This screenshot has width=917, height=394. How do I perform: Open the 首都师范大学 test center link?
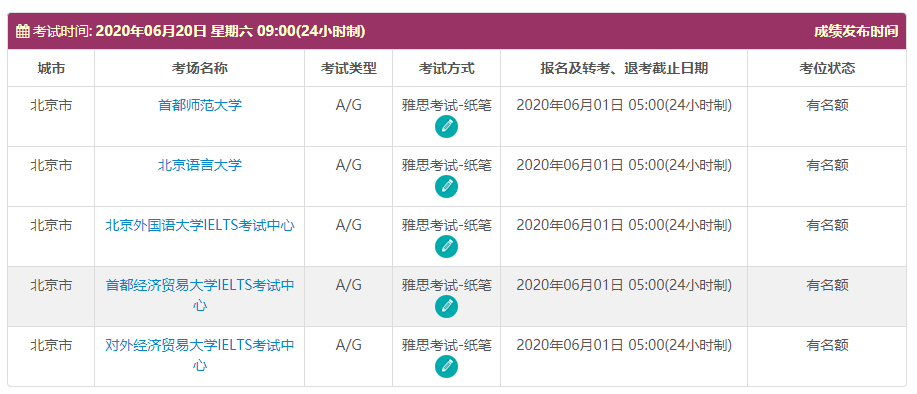200,106
